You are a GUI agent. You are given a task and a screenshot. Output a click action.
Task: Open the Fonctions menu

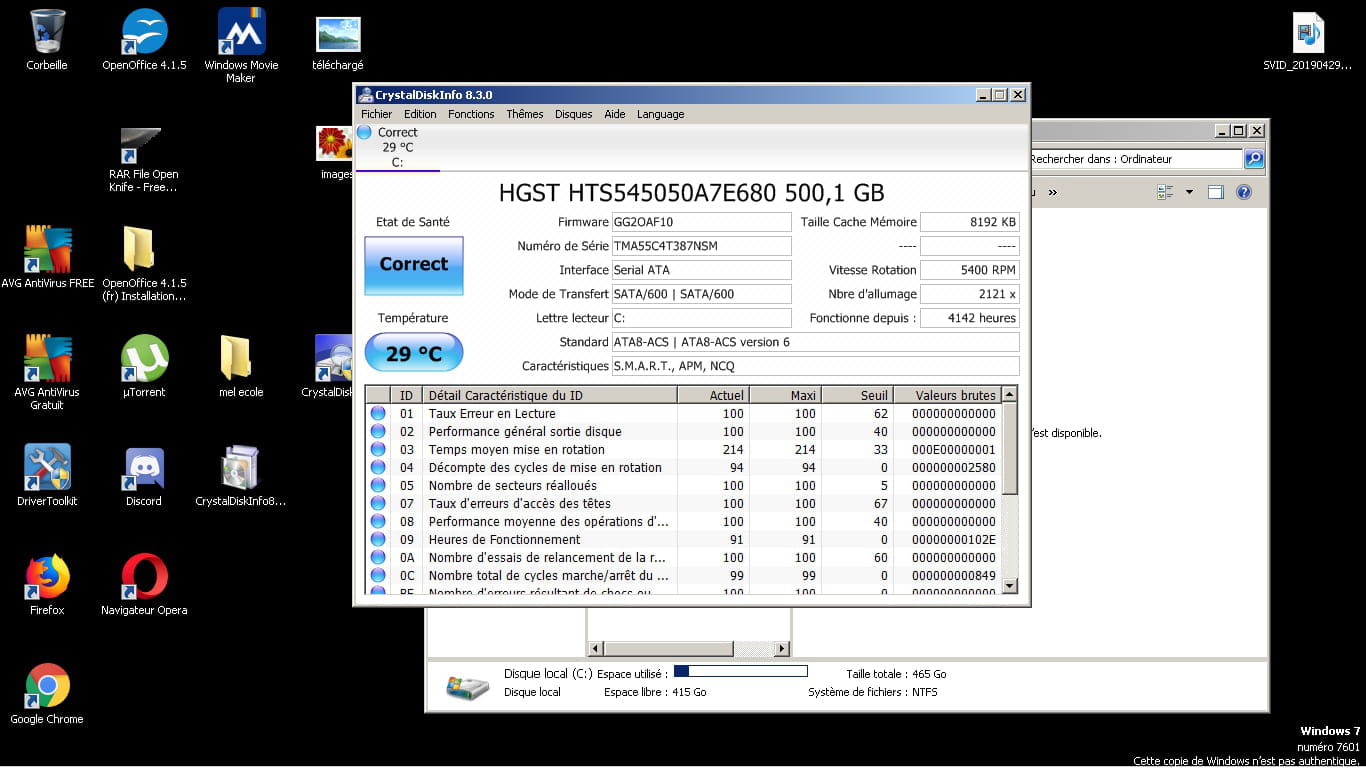(471, 114)
